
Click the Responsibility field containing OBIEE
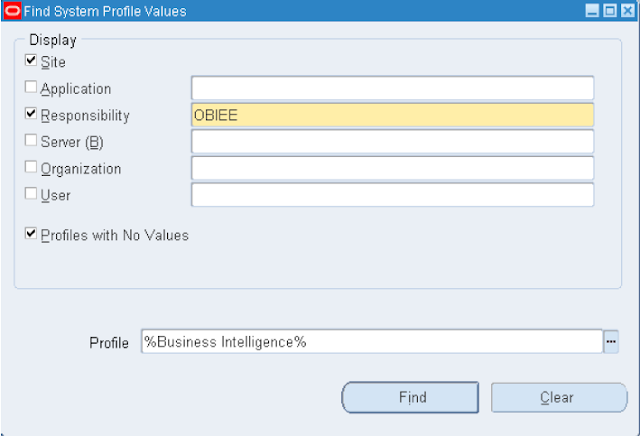(392, 115)
